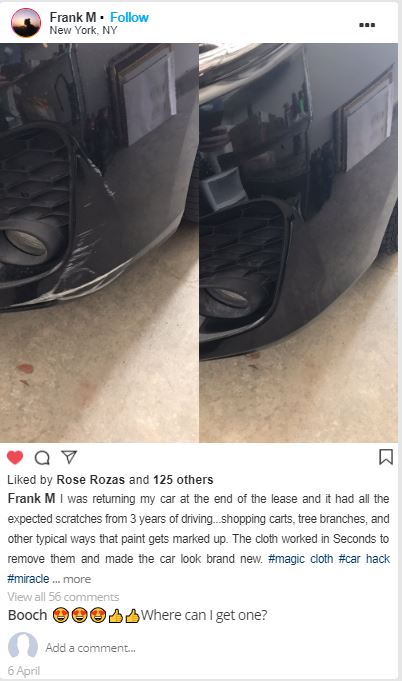Viewport: 402px width, 681px height.
Task: Save post with bookmark icon
Action: (x=386, y=457)
